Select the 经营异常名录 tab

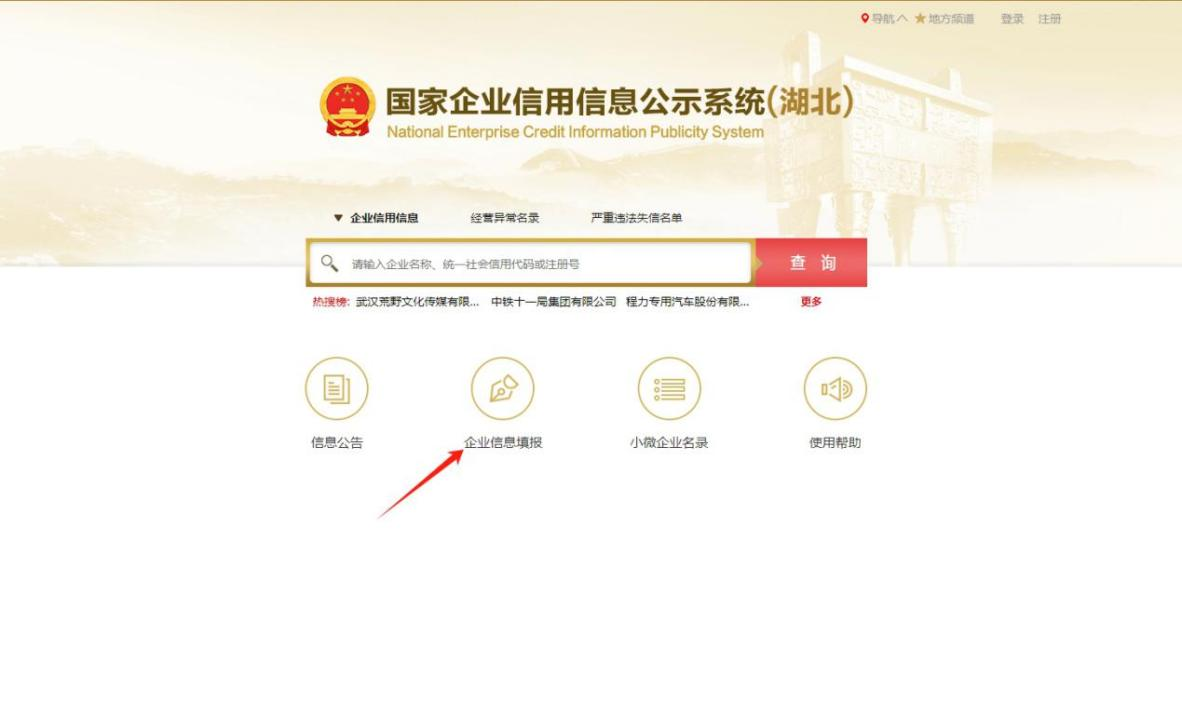(x=504, y=218)
